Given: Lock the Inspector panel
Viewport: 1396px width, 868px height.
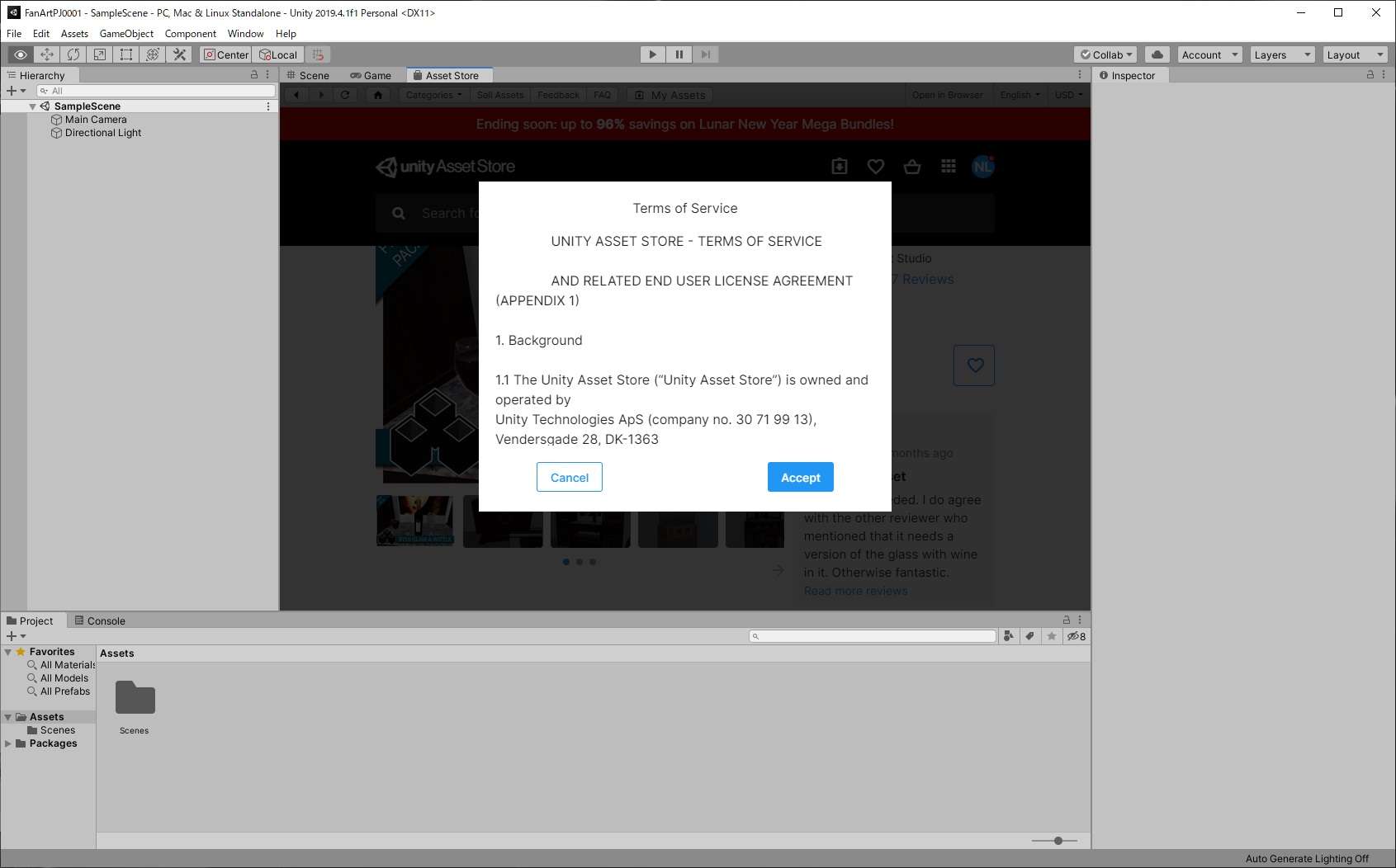Looking at the screenshot, I should (x=1370, y=74).
